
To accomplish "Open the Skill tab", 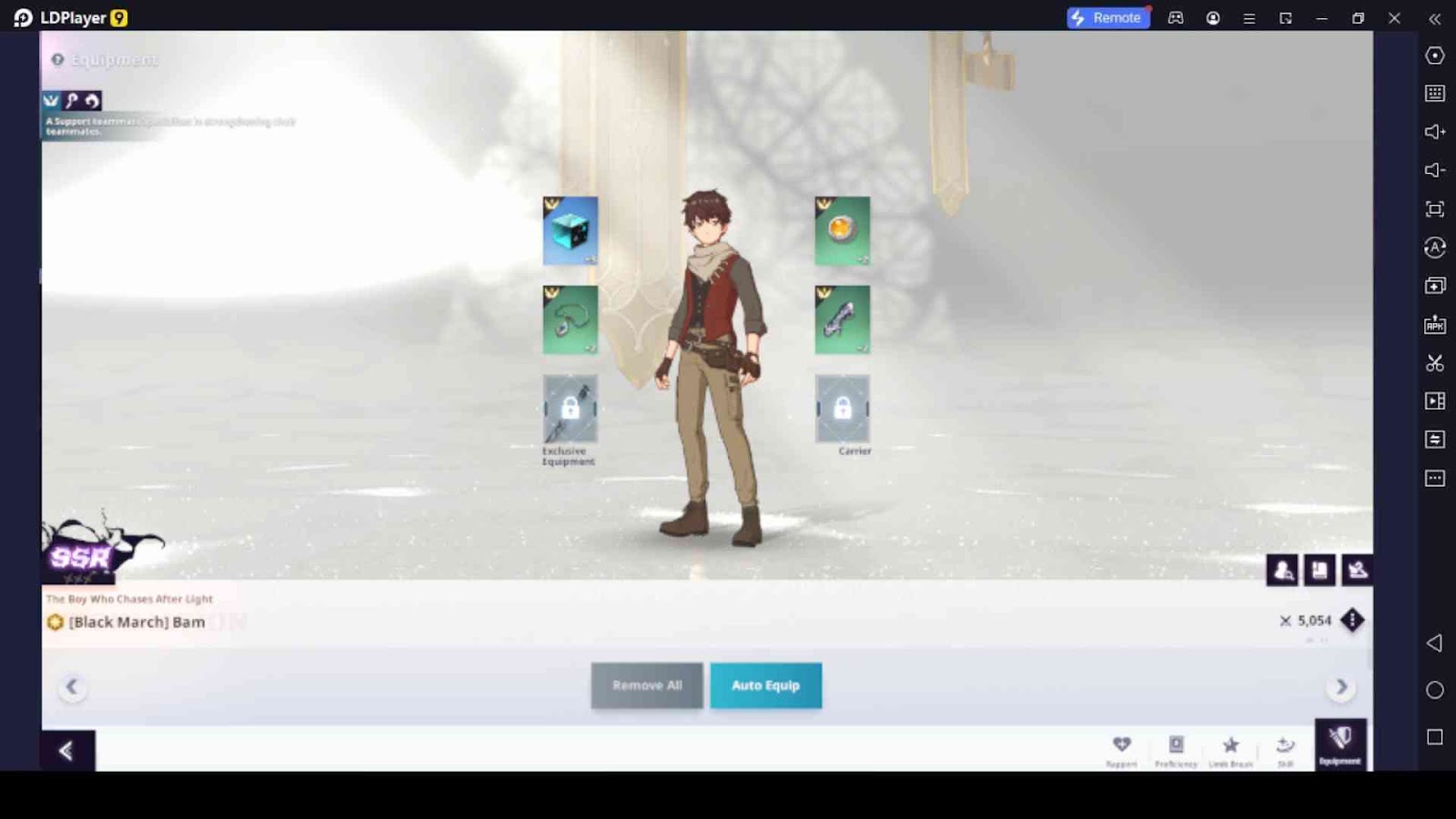I will coord(1285,751).
